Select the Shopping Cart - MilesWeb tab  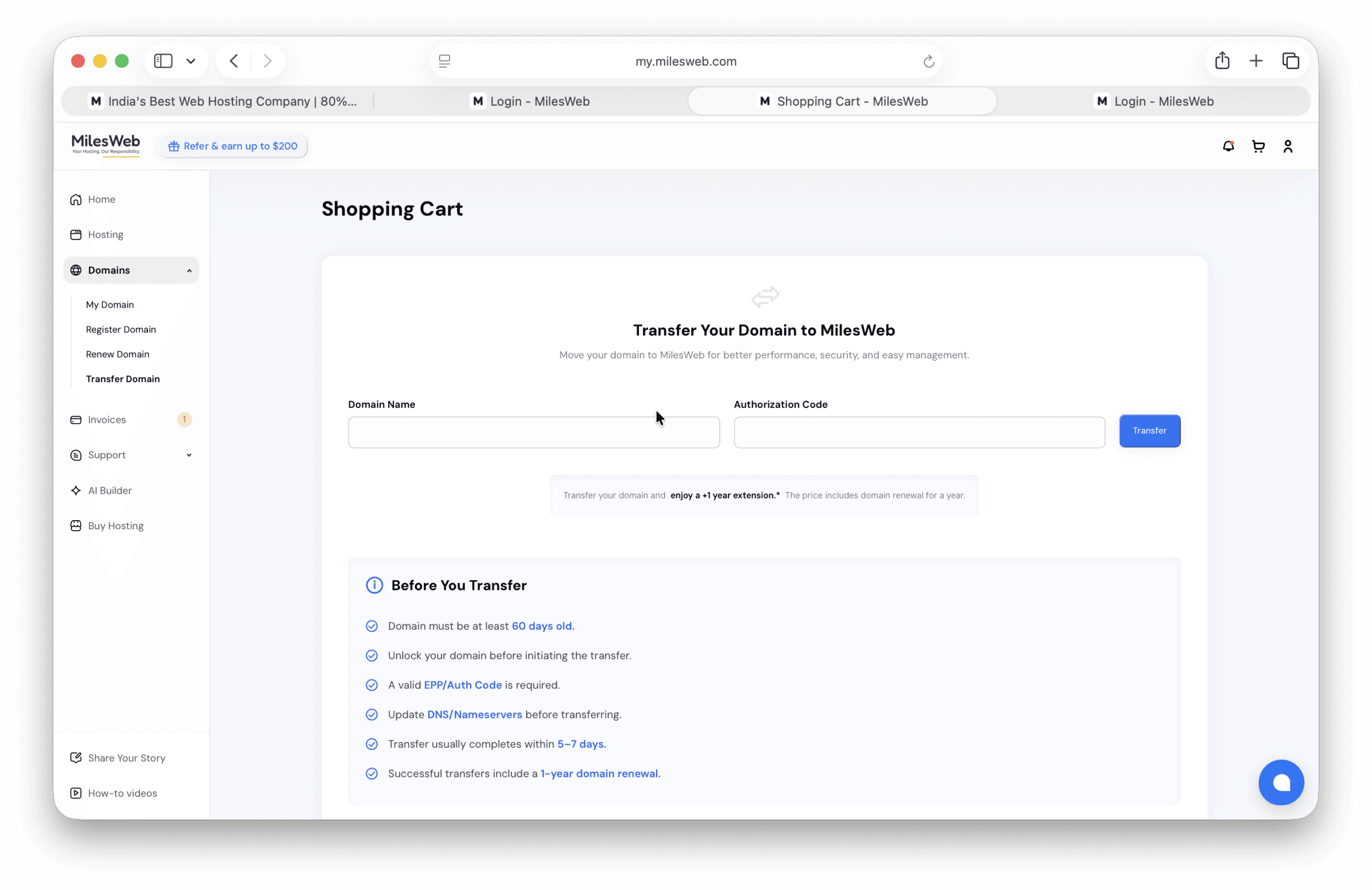point(842,101)
